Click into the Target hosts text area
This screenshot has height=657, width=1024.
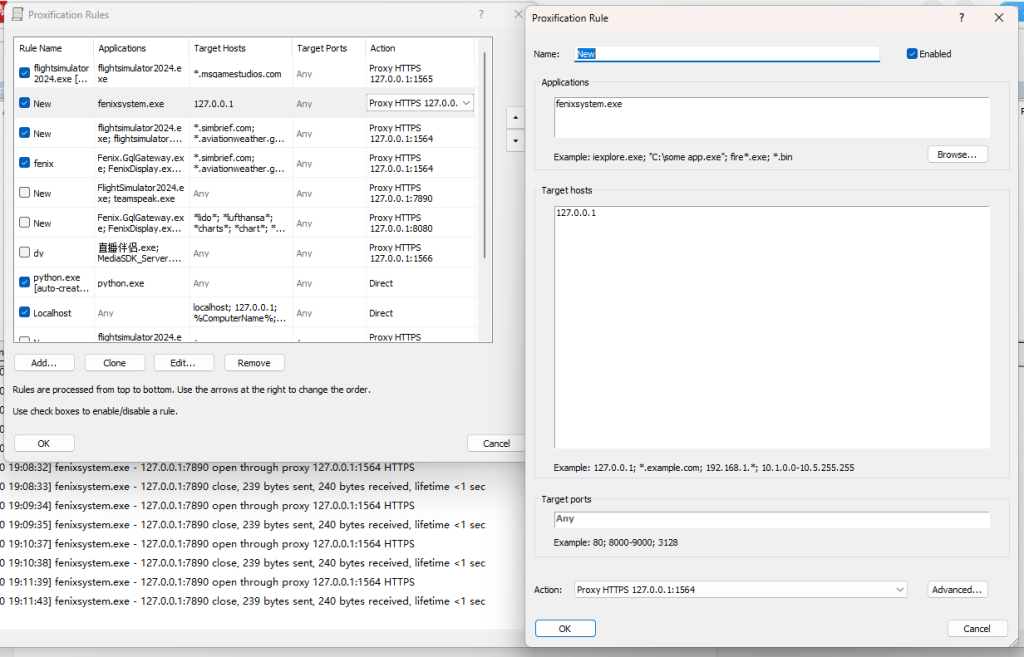[771, 328]
